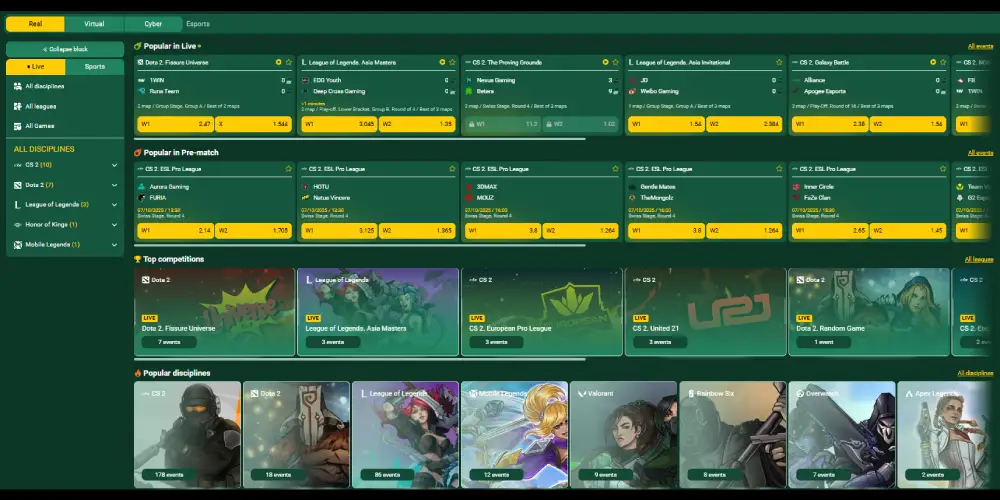Click the Honor of Kings icon in sidebar
The width and height of the screenshot is (1000, 500).
point(18,224)
